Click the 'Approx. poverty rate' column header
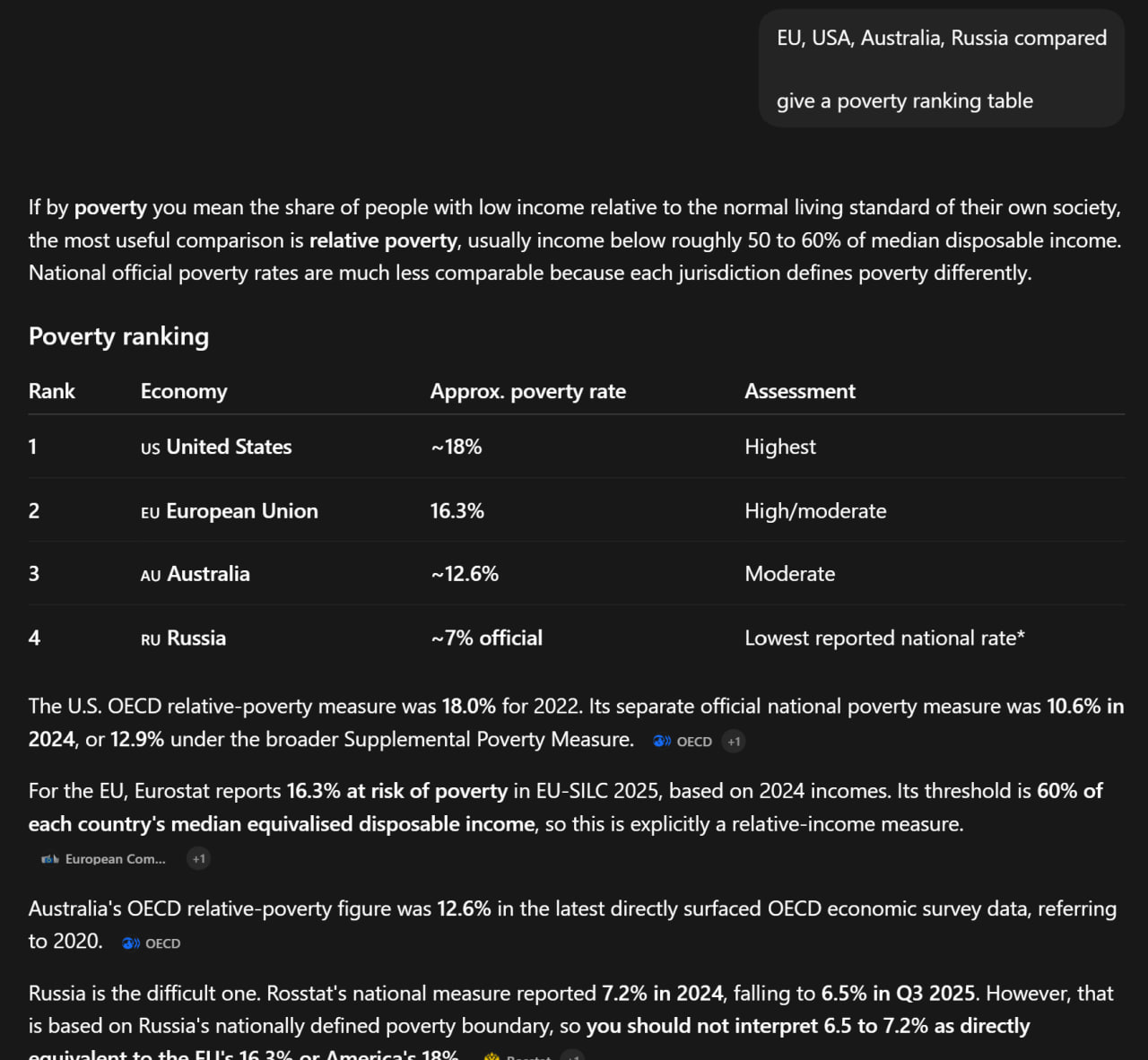1148x1060 pixels. click(527, 391)
